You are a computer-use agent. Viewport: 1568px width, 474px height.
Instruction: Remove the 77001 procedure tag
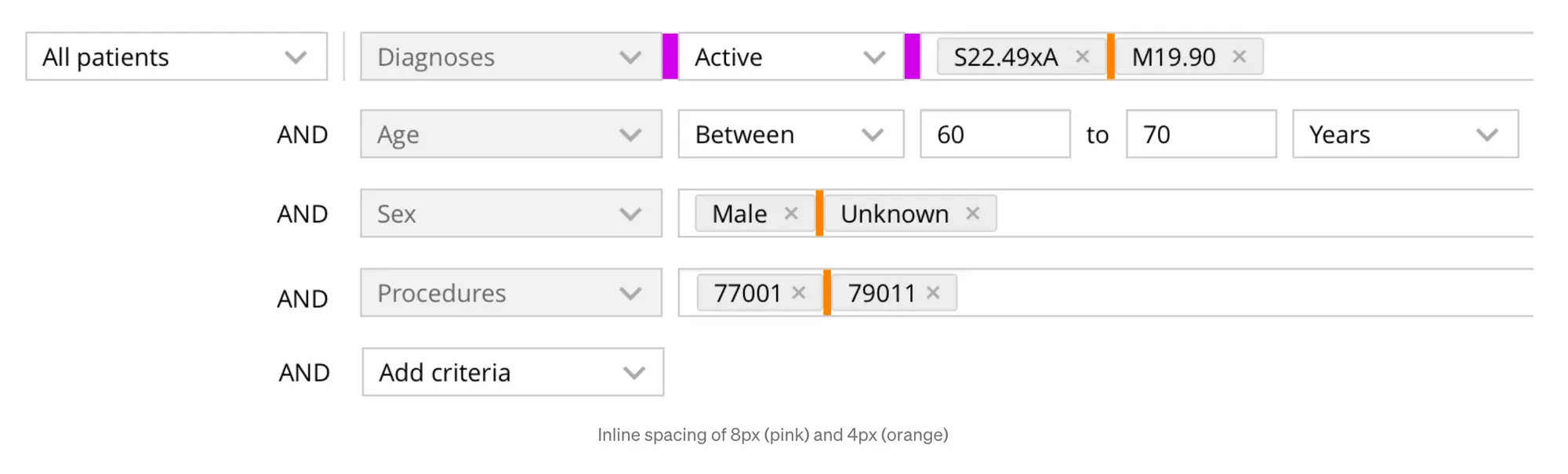799,293
